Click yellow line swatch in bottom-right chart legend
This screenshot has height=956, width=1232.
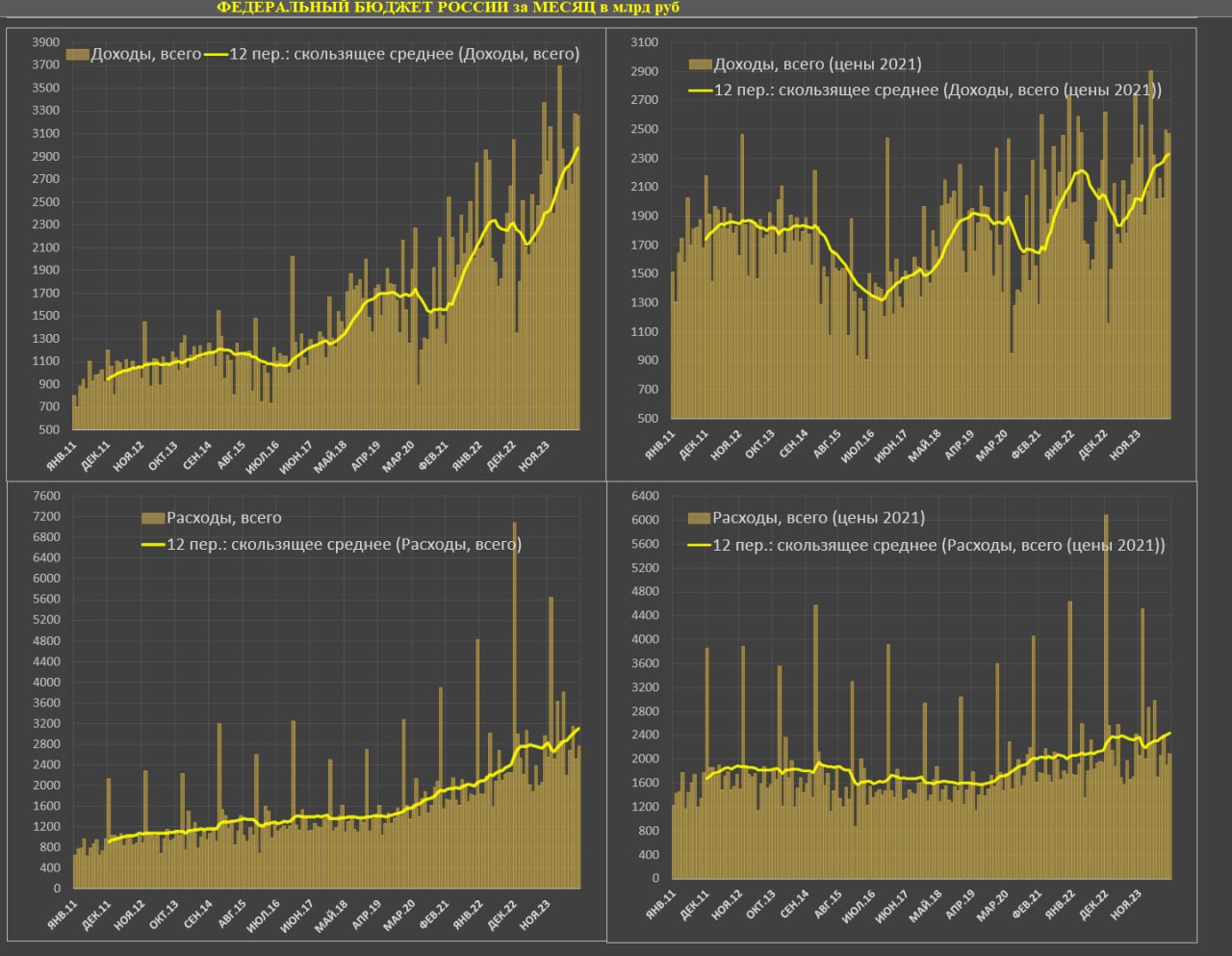point(700,545)
